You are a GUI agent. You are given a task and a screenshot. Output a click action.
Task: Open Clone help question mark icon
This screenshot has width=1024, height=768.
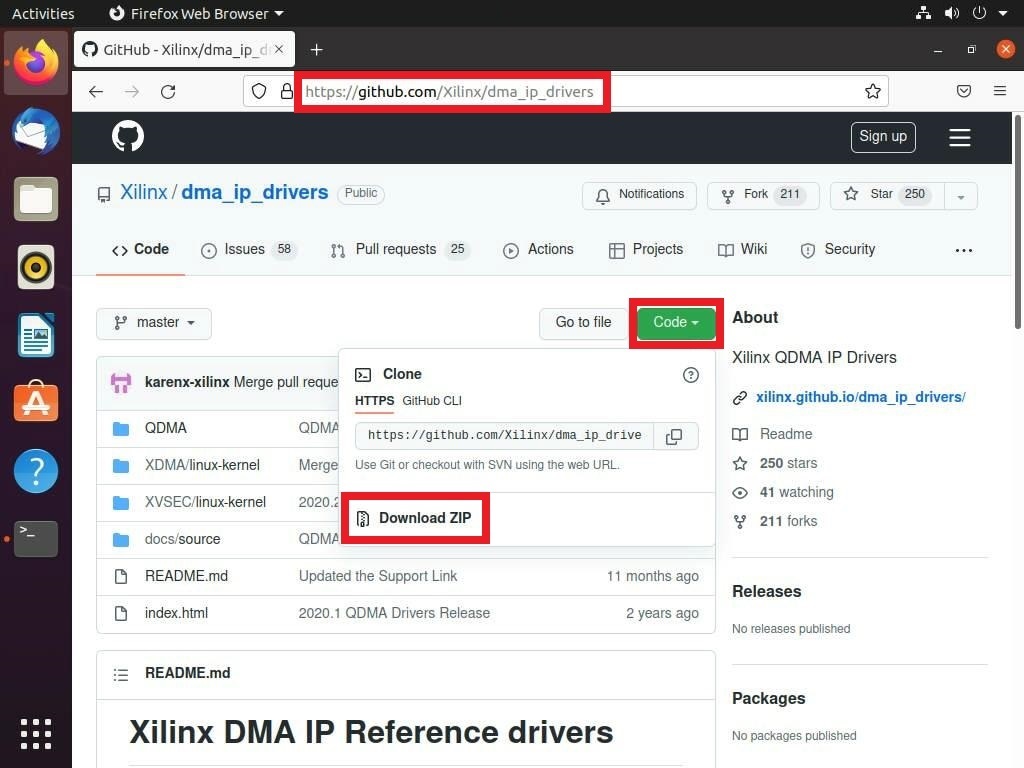[690, 375]
